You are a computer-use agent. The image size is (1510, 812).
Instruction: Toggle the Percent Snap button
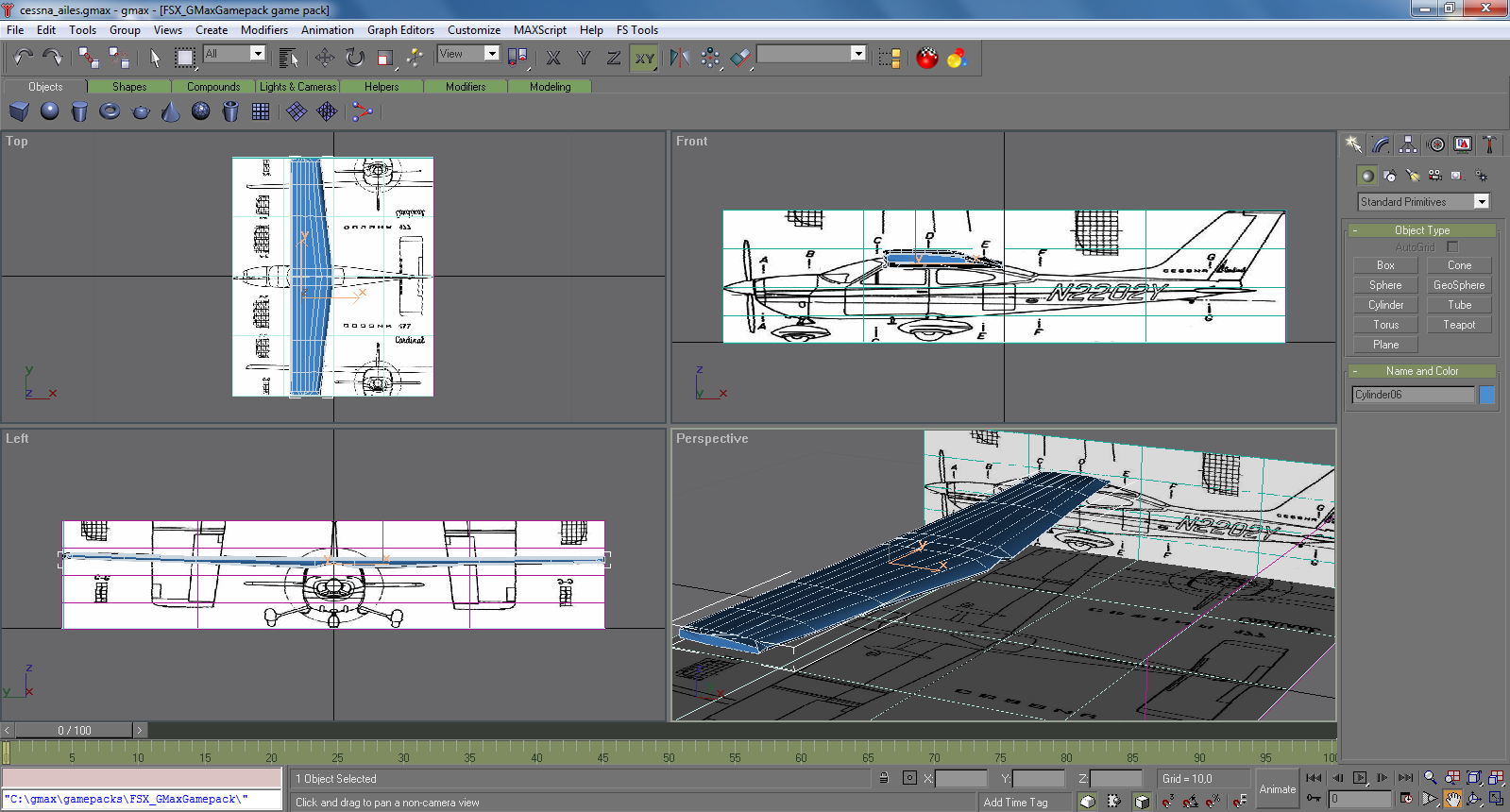point(1213,801)
